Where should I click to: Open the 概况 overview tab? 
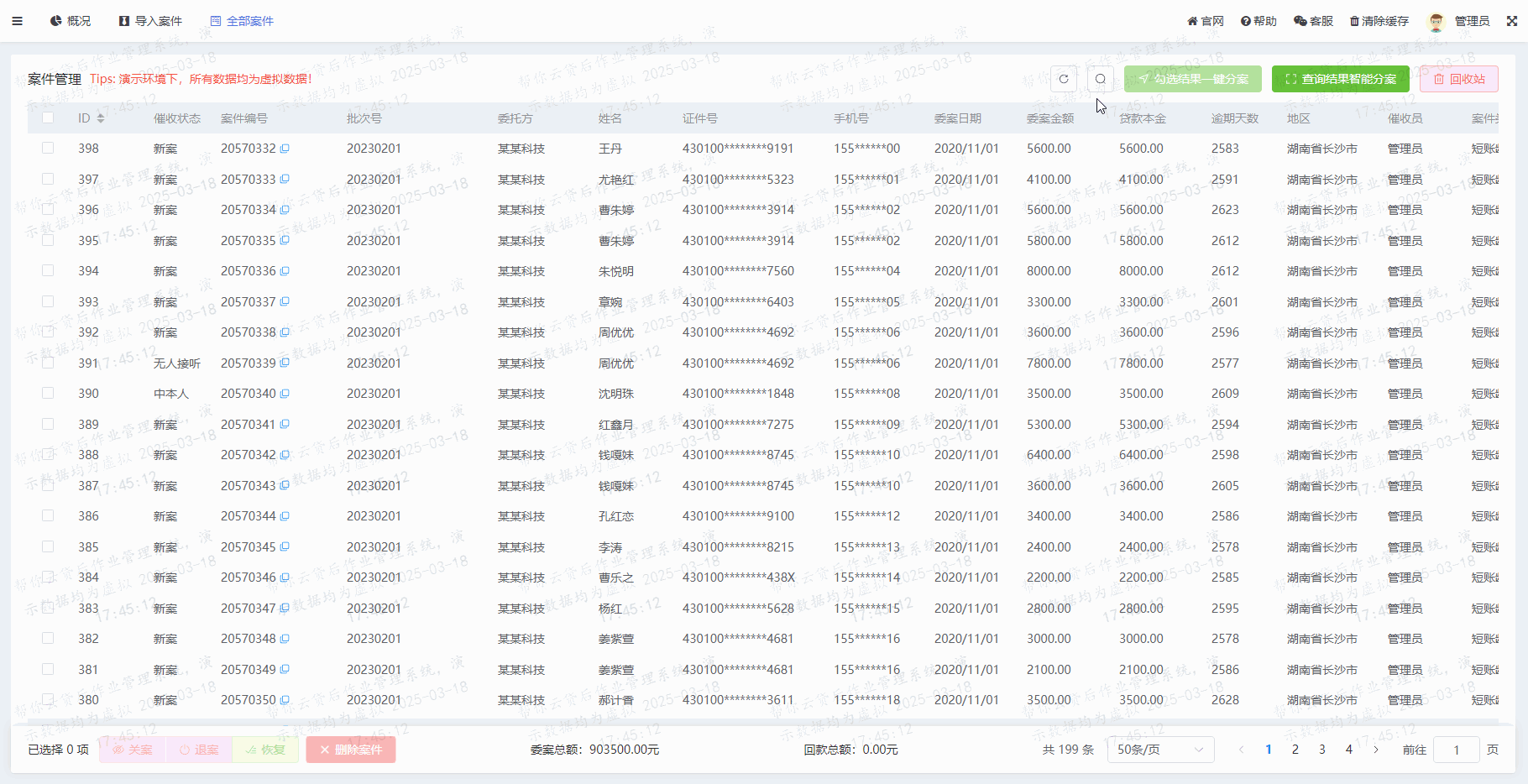(x=71, y=21)
